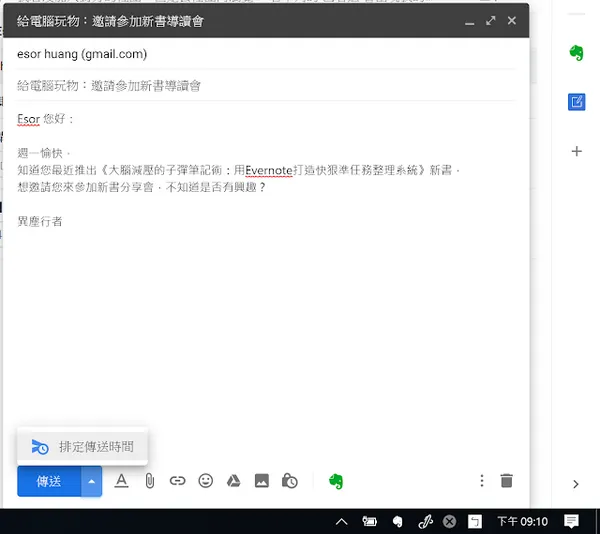The height and width of the screenshot is (534, 600).
Task: Click the recipient field esor huang
Action: coord(82,54)
